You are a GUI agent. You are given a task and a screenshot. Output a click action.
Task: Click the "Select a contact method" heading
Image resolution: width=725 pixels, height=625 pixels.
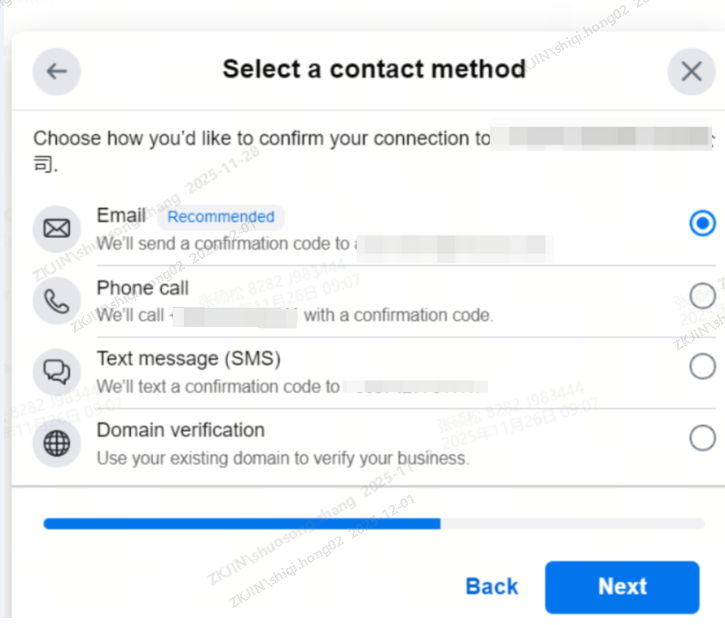[x=374, y=69]
